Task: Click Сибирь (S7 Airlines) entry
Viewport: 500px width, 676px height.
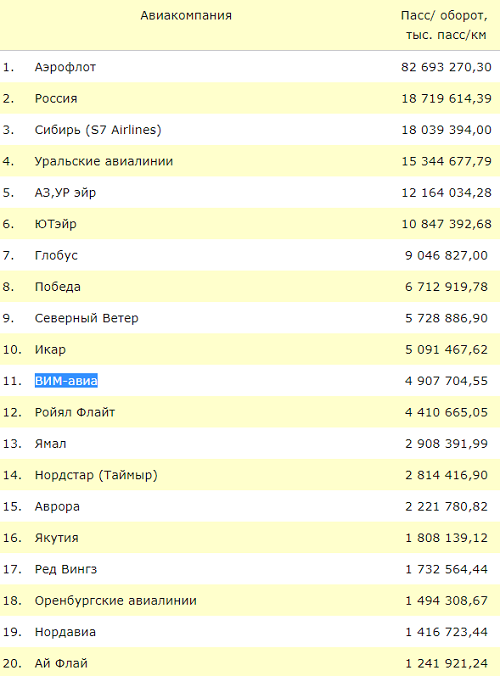Action: coord(98,130)
